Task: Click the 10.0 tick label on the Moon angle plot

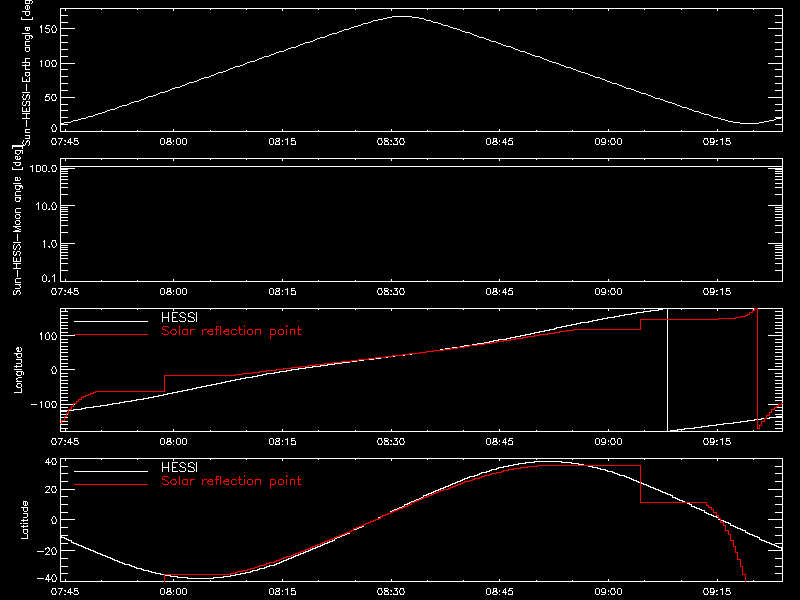Action: pyautogui.click(x=46, y=206)
